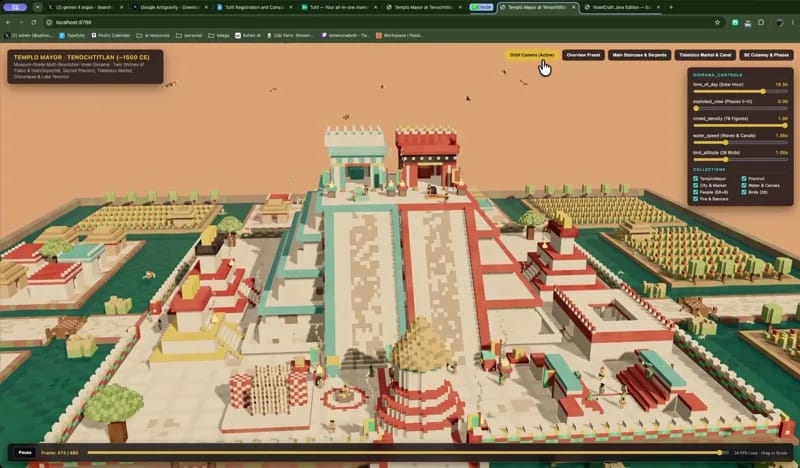
Task: Close the gemini 4 argon search tab
Action: (x=121, y=7)
